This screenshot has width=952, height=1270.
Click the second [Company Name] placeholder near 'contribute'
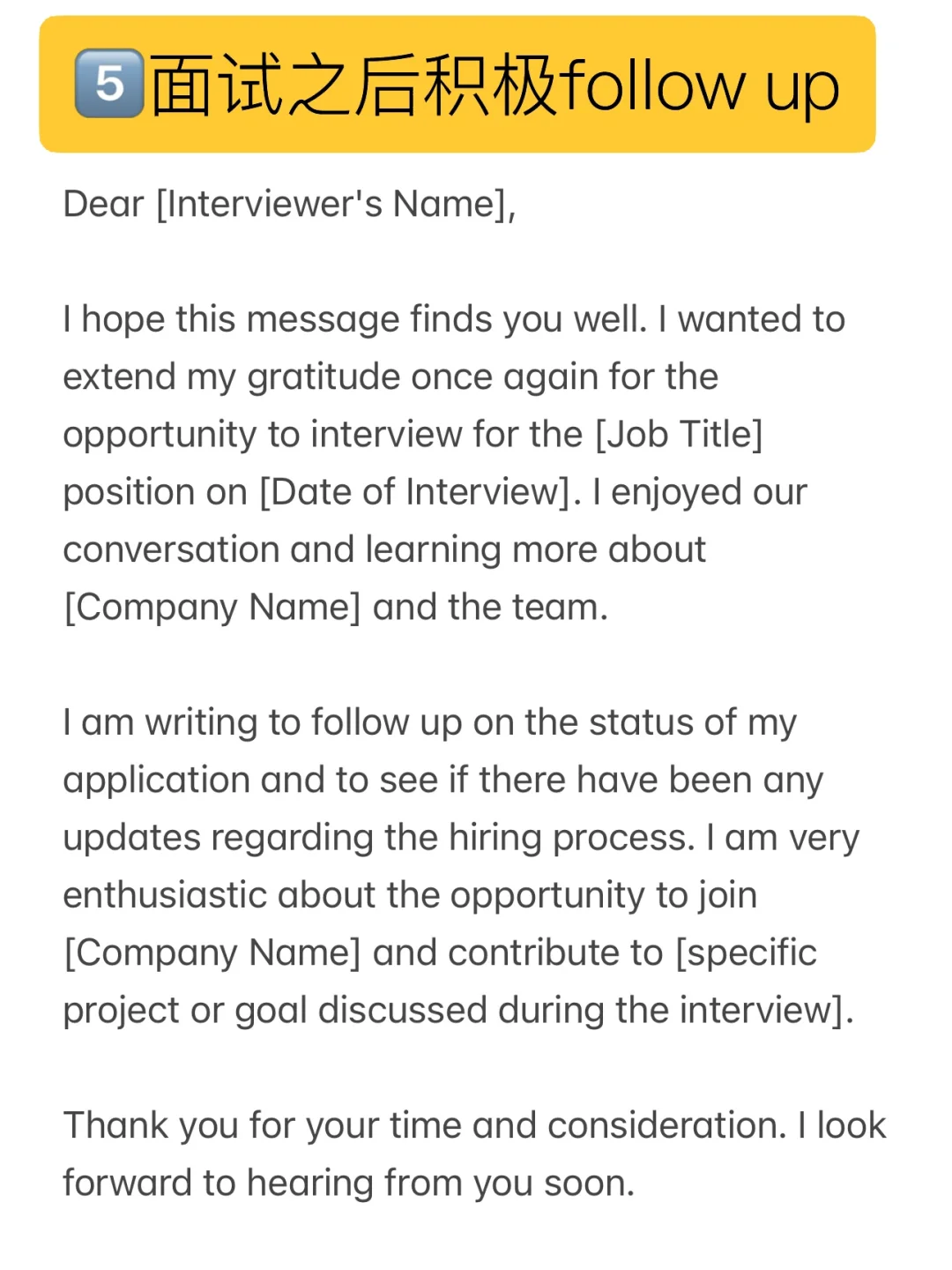click(212, 953)
